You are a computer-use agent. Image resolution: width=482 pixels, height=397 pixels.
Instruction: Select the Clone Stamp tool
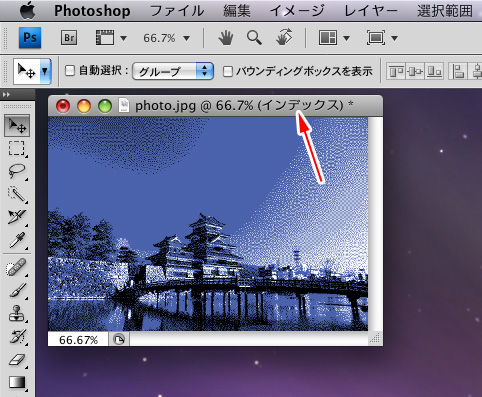point(17,313)
